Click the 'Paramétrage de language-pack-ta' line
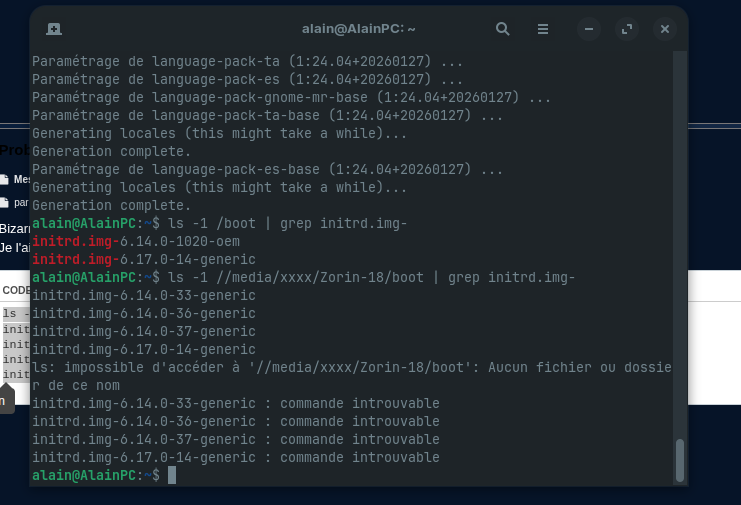Viewport: 741px width, 505px height. [247, 61]
